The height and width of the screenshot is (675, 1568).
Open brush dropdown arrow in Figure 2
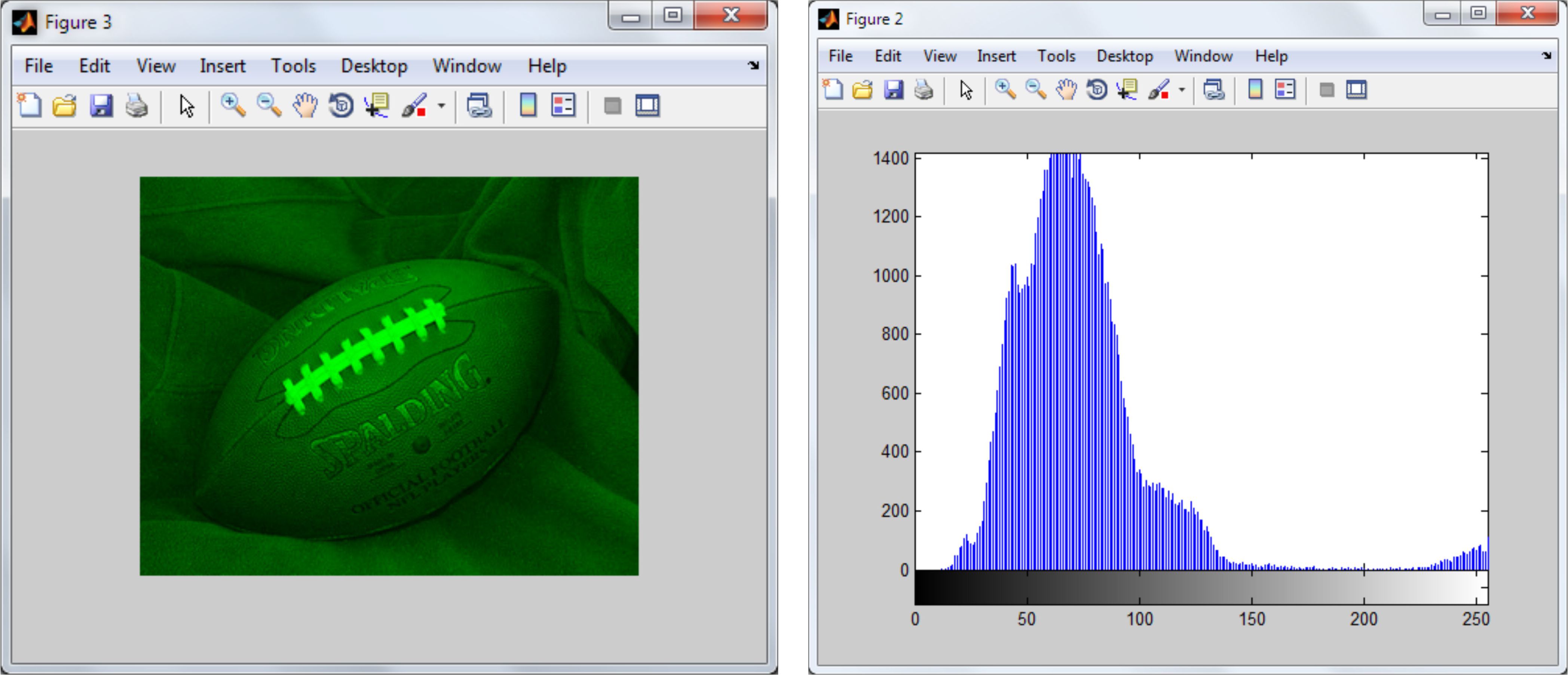1182,90
